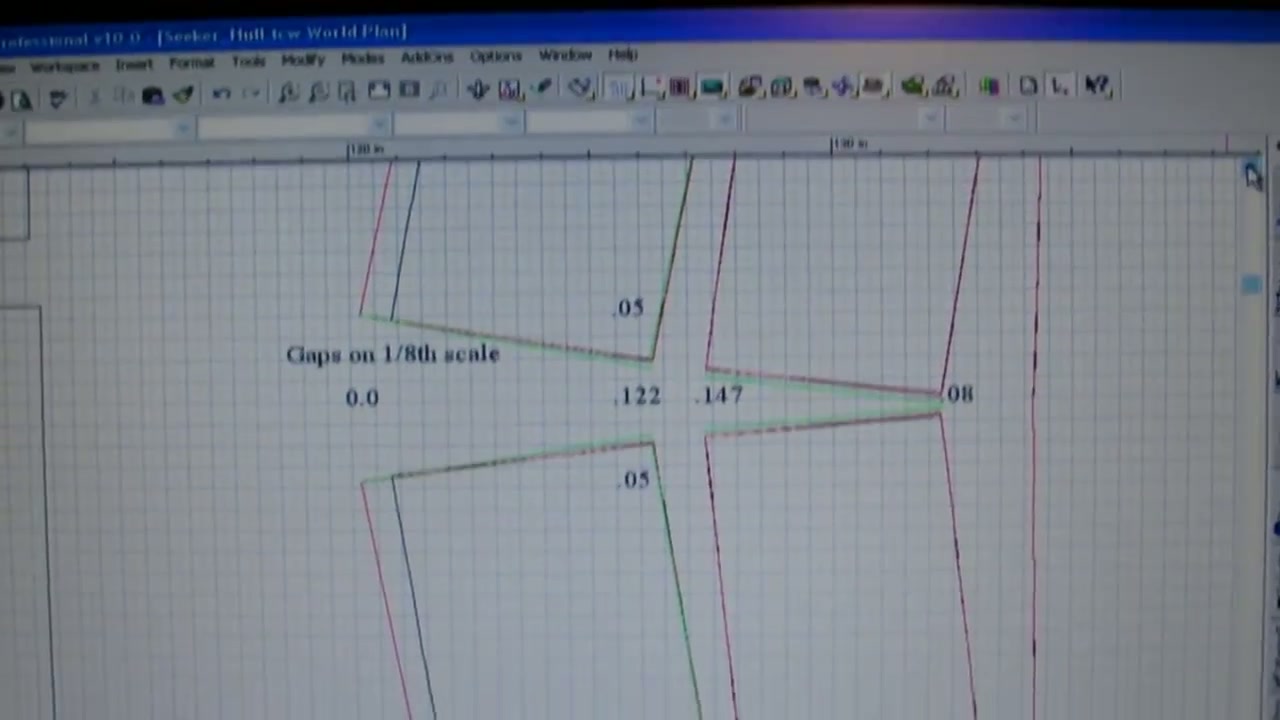Click the second zoom magnifier icon
The width and height of the screenshot is (1280, 720).
click(318, 93)
